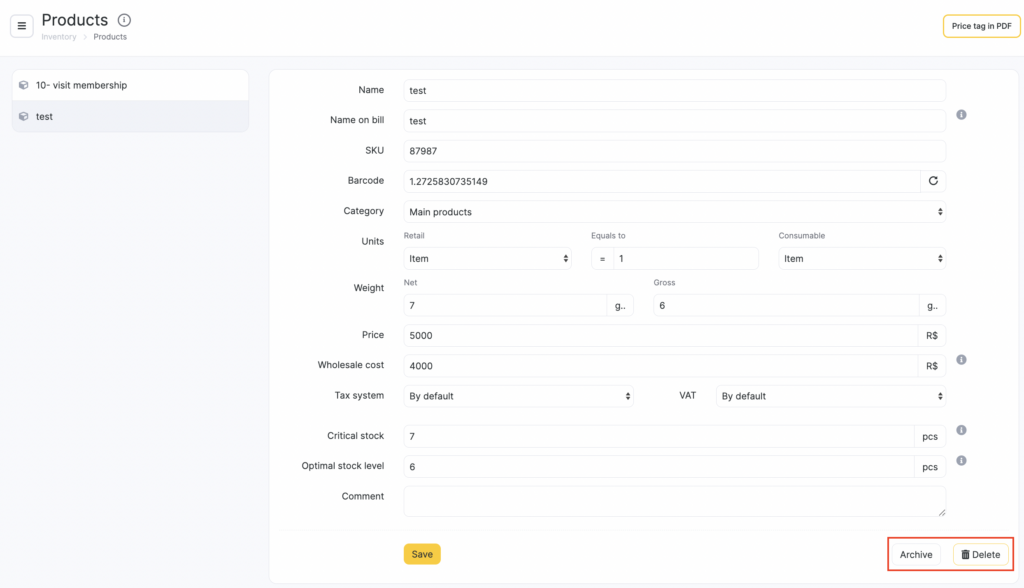Click info icon beside Critical stock

click(961, 430)
